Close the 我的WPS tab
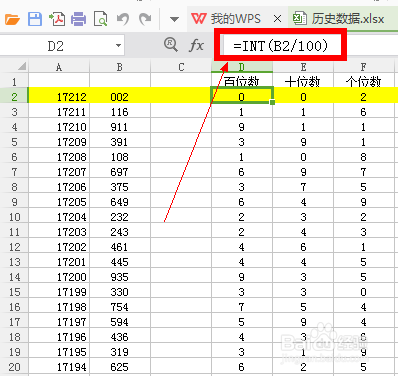This screenshot has height=376, width=398. (277, 19)
